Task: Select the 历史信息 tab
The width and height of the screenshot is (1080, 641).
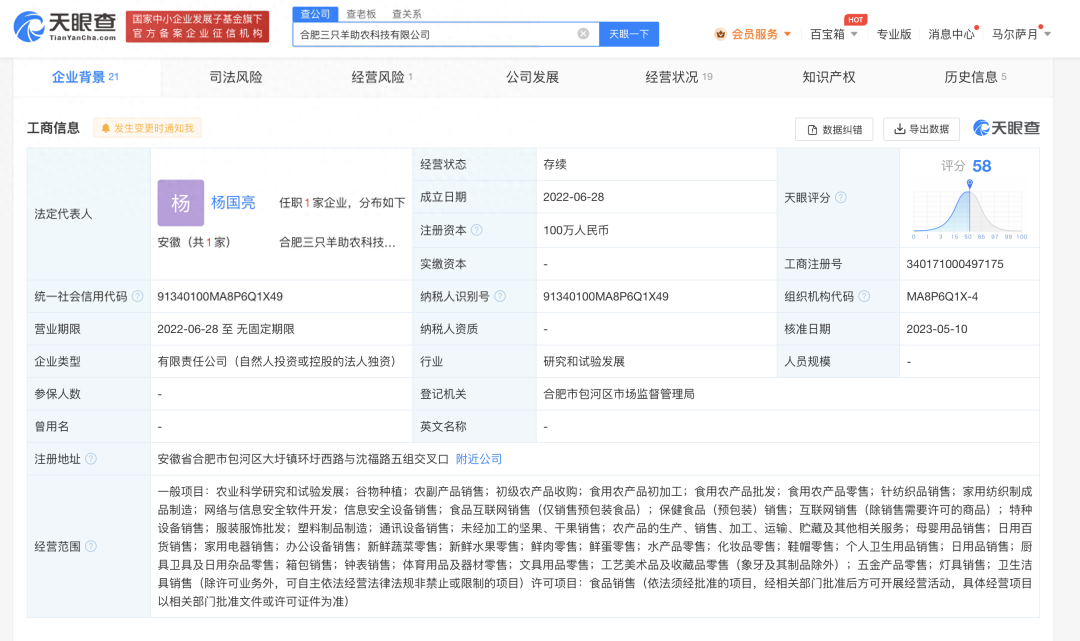Action: tap(975, 77)
